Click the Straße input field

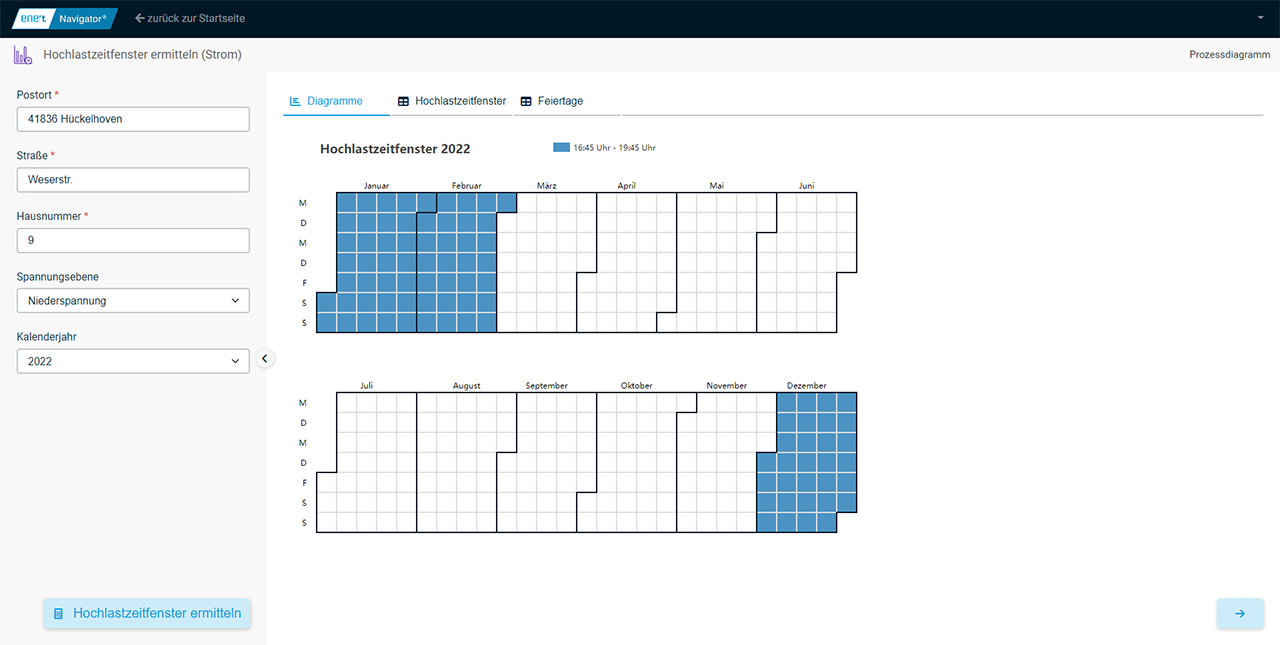133,180
